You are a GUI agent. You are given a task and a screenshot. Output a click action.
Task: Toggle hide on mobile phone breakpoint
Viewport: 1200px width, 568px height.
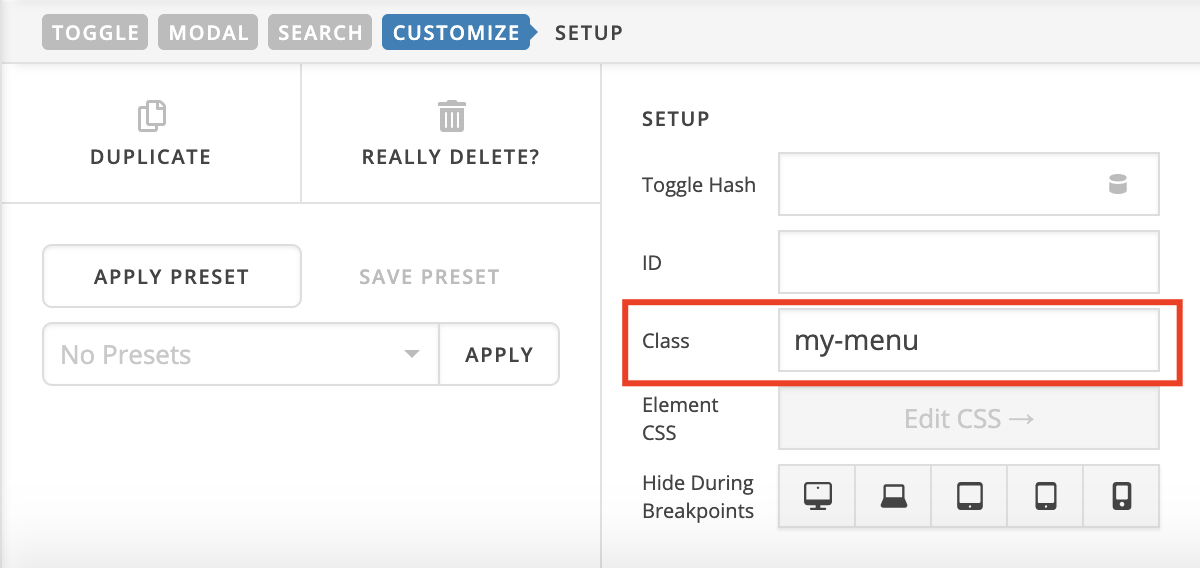(1122, 495)
